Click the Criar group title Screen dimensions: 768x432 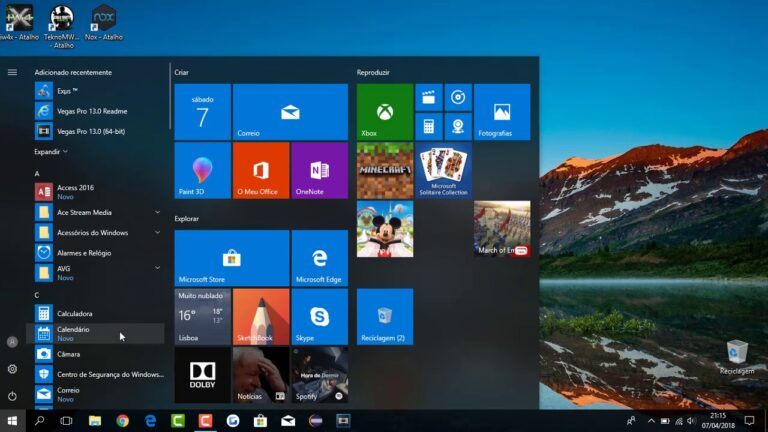[x=181, y=72]
